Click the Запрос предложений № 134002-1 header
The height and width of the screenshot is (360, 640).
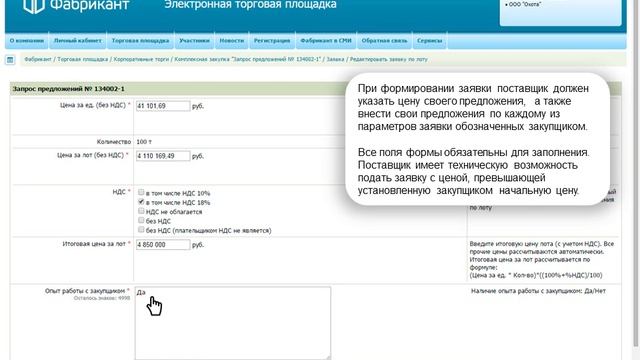[x=69, y=89]
